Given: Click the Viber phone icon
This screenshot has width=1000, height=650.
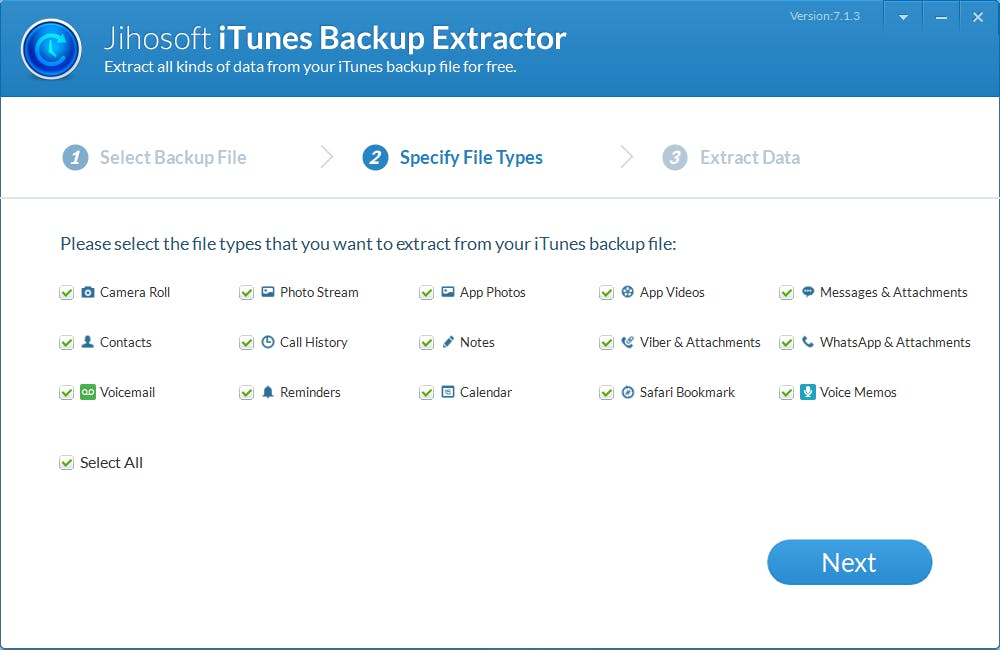Looking at the screenshot, I should [x=628, y=342].
